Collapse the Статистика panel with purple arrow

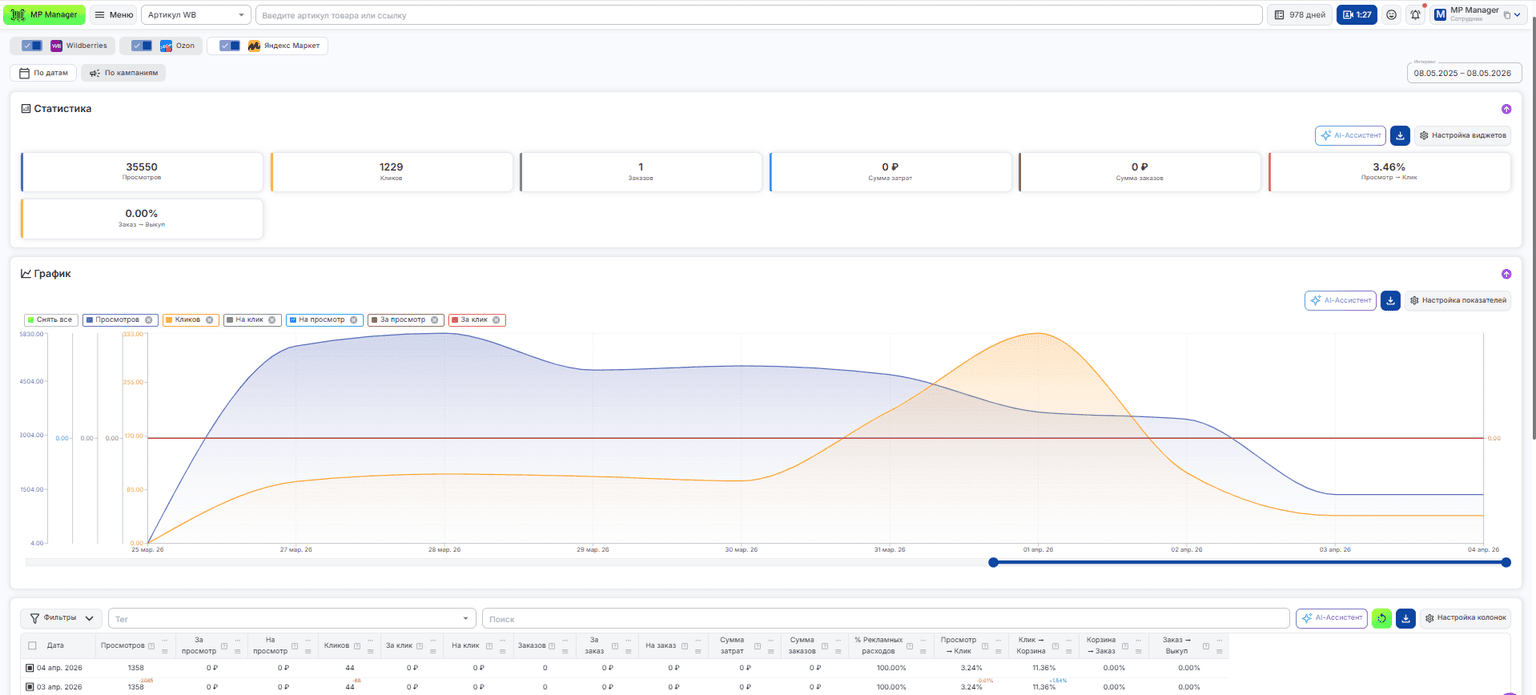[1506, 109]
